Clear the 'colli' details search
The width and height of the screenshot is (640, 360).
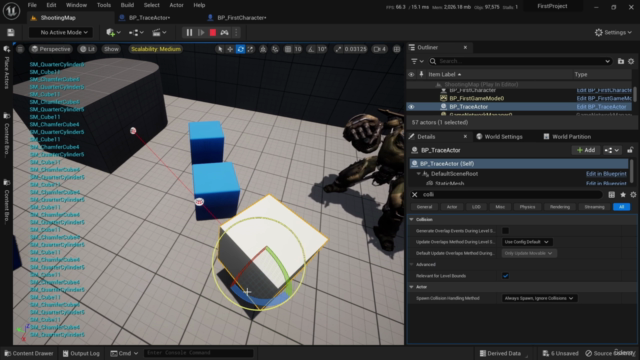(415, 195)
